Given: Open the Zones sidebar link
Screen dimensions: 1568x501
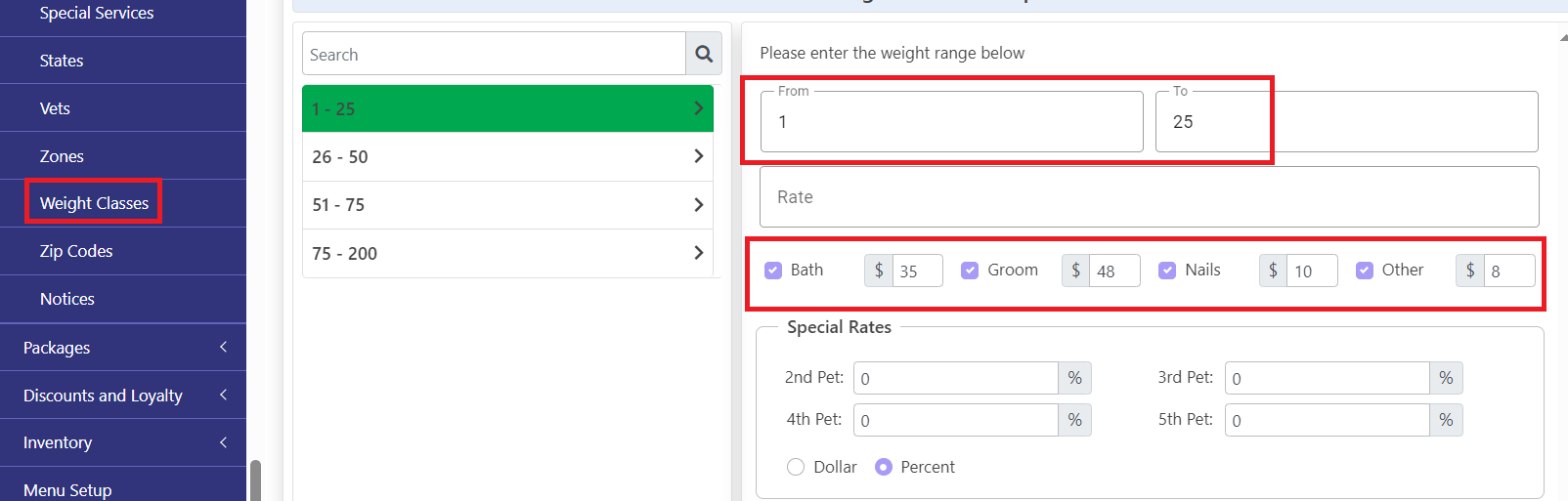Looking at the screenshot, I should point(62,156).
